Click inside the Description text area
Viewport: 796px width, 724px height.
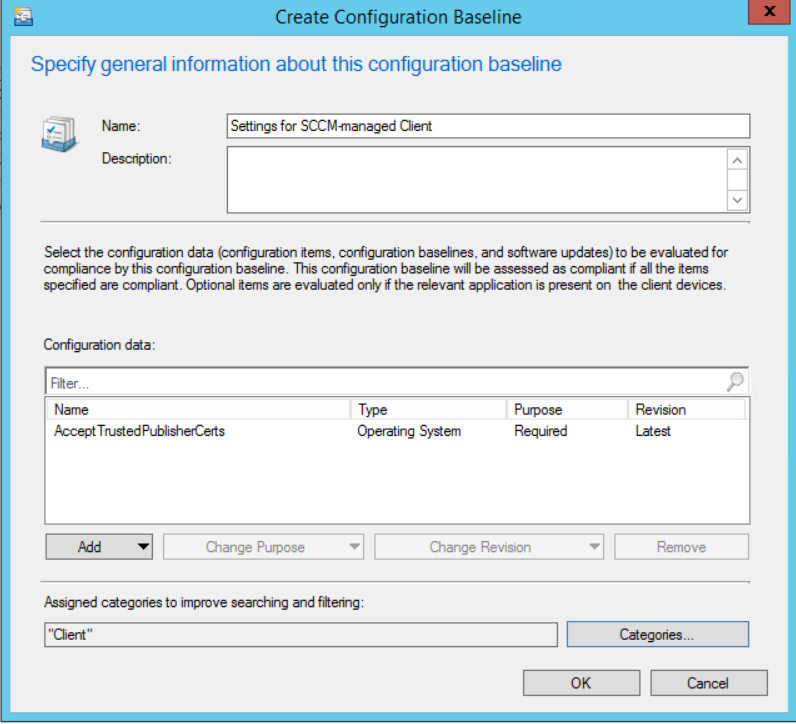tap(476, 180)
